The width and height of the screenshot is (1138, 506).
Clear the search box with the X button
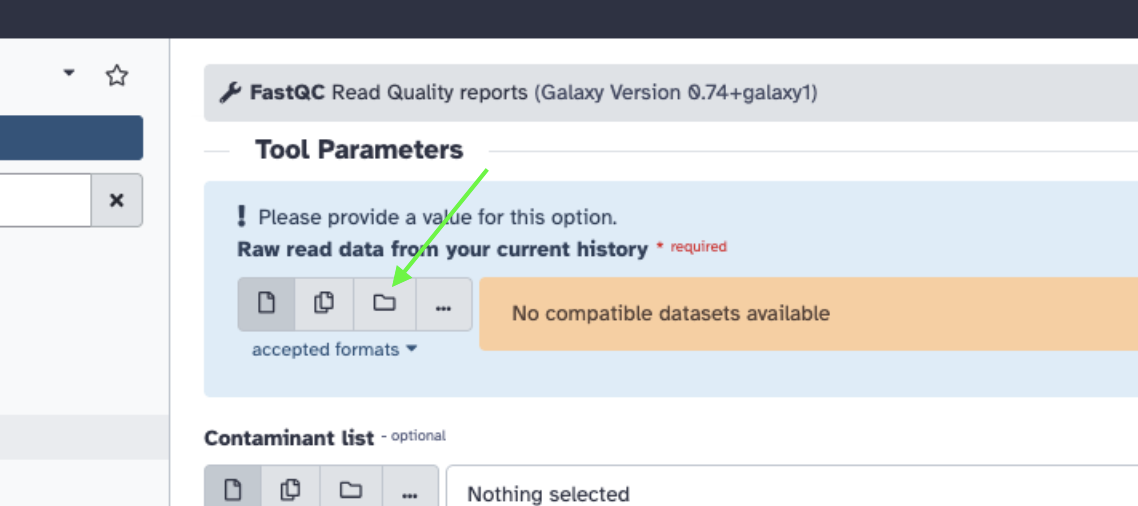(116, 200)
